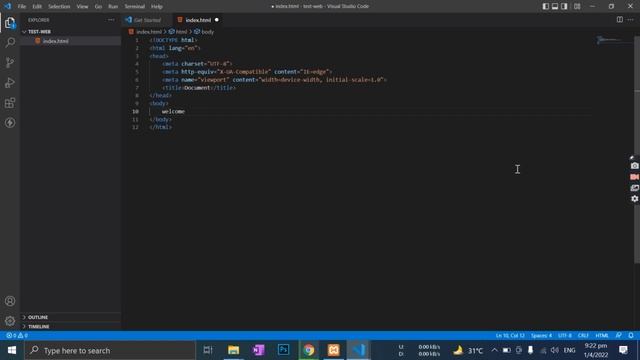Screen dimensions: 640x360
Task: Click the unsaved dot on index.html tab
Action: [x=217, y=20]
